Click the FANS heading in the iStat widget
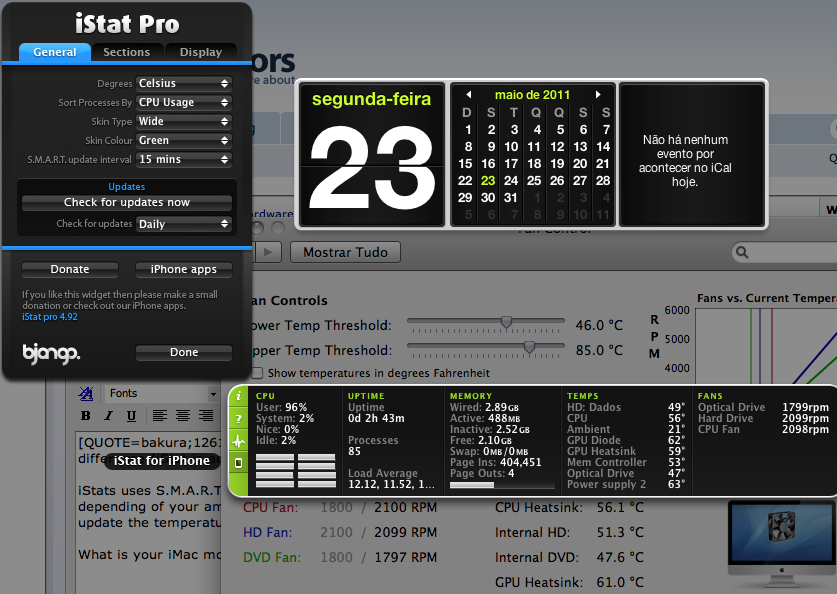The width and height of the screenshot is (837, 594). pyautogui.click(x=710, y=396)
